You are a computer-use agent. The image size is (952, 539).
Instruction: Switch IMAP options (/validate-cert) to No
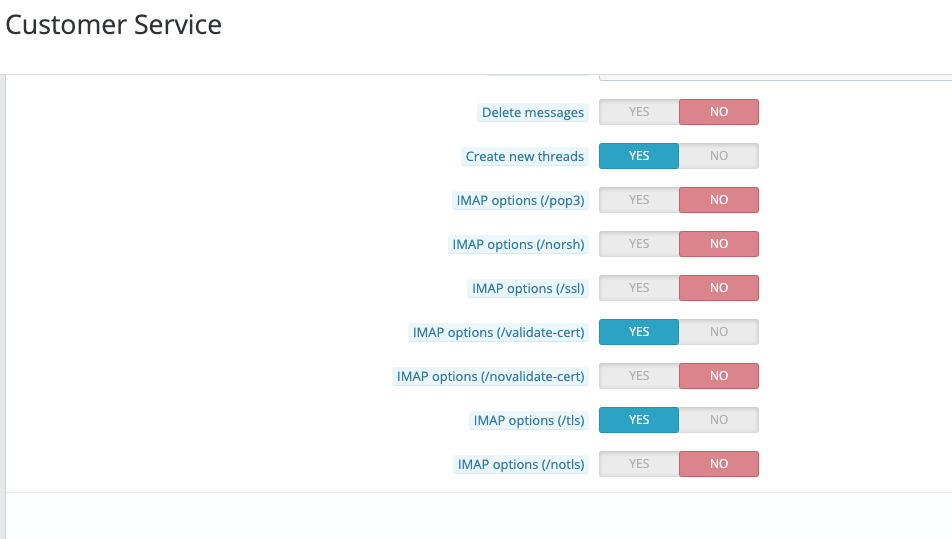click(x=719, y=332)
